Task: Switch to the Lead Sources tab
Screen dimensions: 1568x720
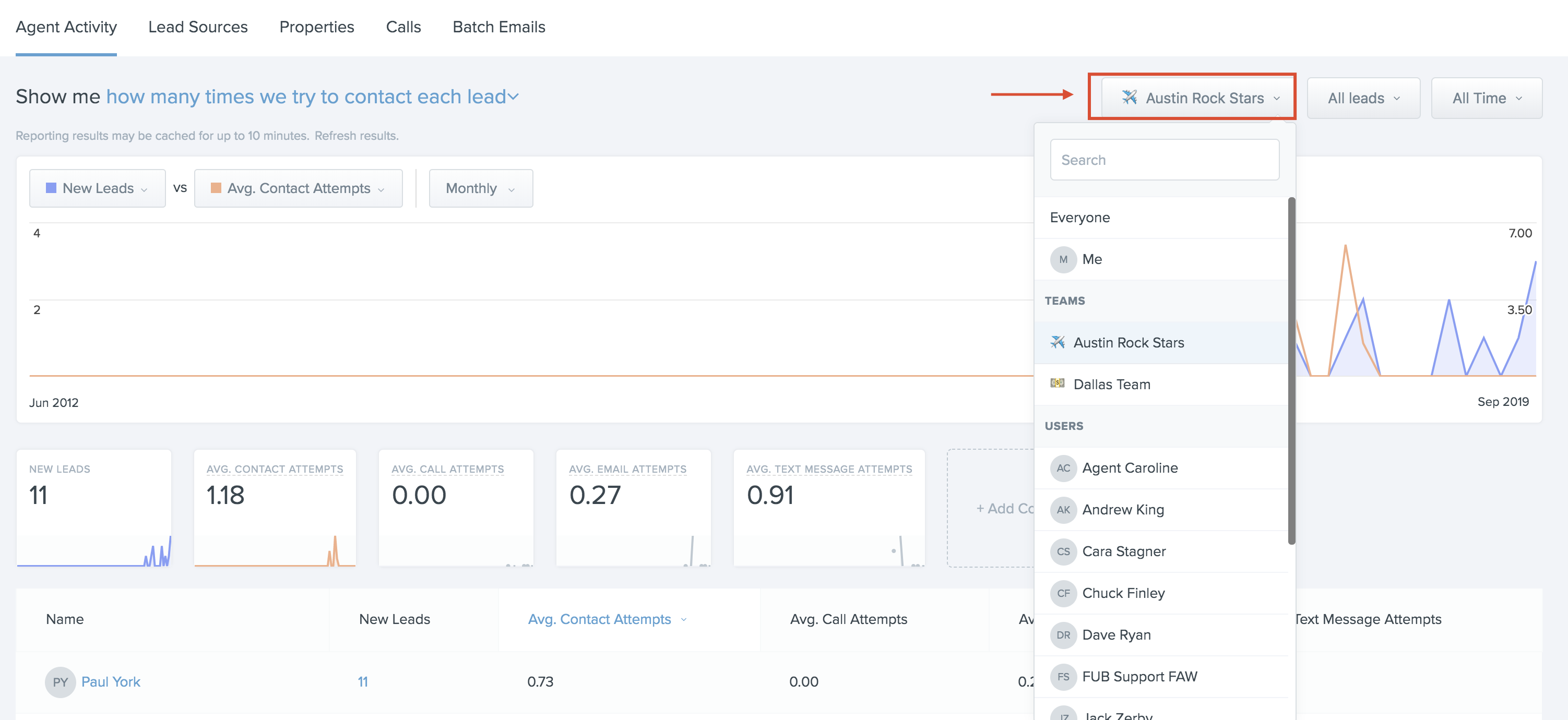Action: pyautogui.click(x=198, y=27)
